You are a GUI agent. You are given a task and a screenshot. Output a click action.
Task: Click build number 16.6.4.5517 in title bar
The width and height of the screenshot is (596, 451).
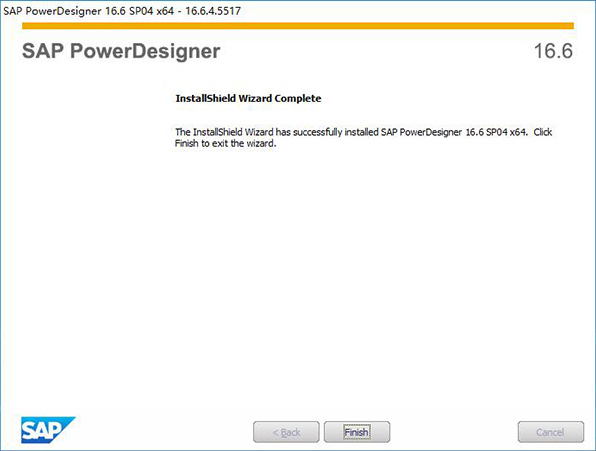[x=213, y=11]
